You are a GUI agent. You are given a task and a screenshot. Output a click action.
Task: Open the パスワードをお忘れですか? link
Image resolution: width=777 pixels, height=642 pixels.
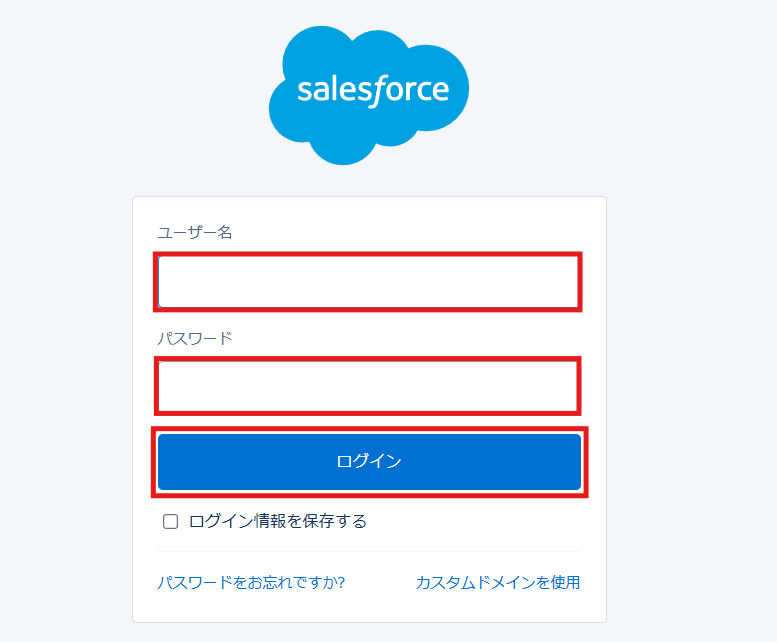tap(251, 582)
